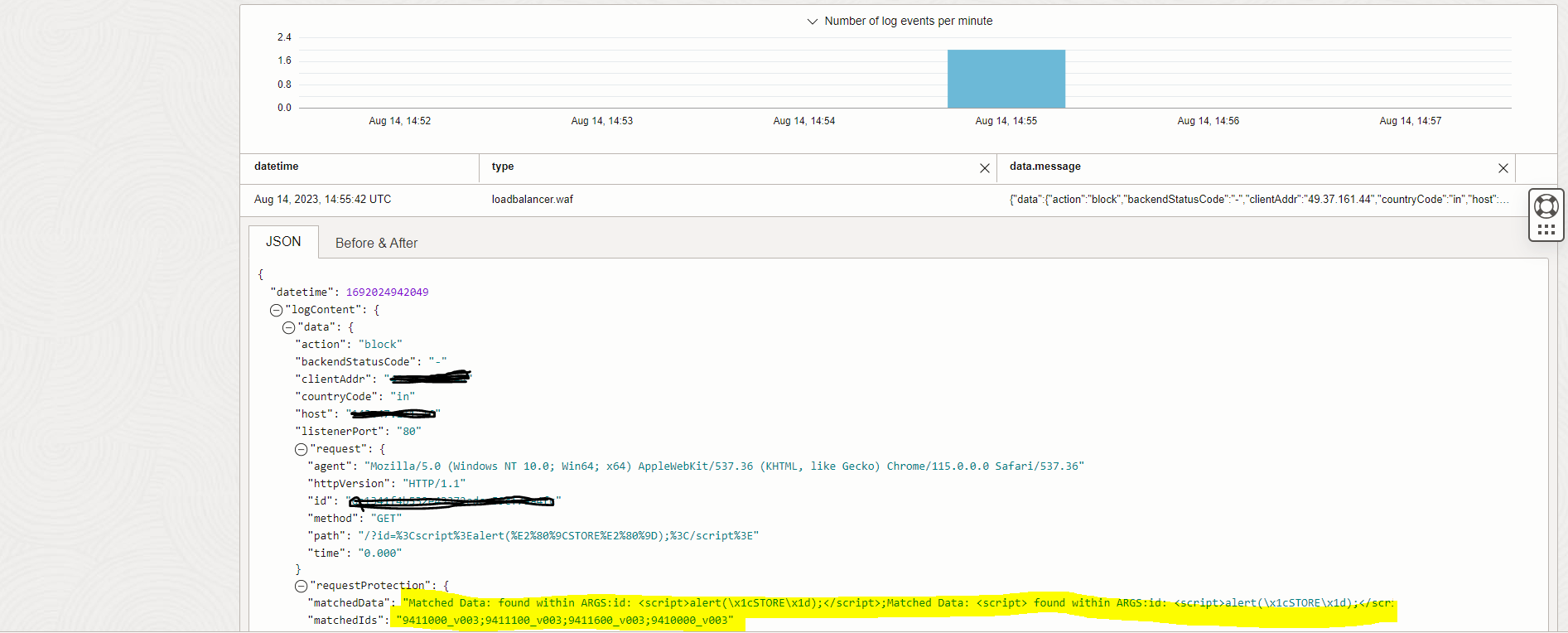Collapse the 'Number of log events per minute' chart

(x=813, y=22)
